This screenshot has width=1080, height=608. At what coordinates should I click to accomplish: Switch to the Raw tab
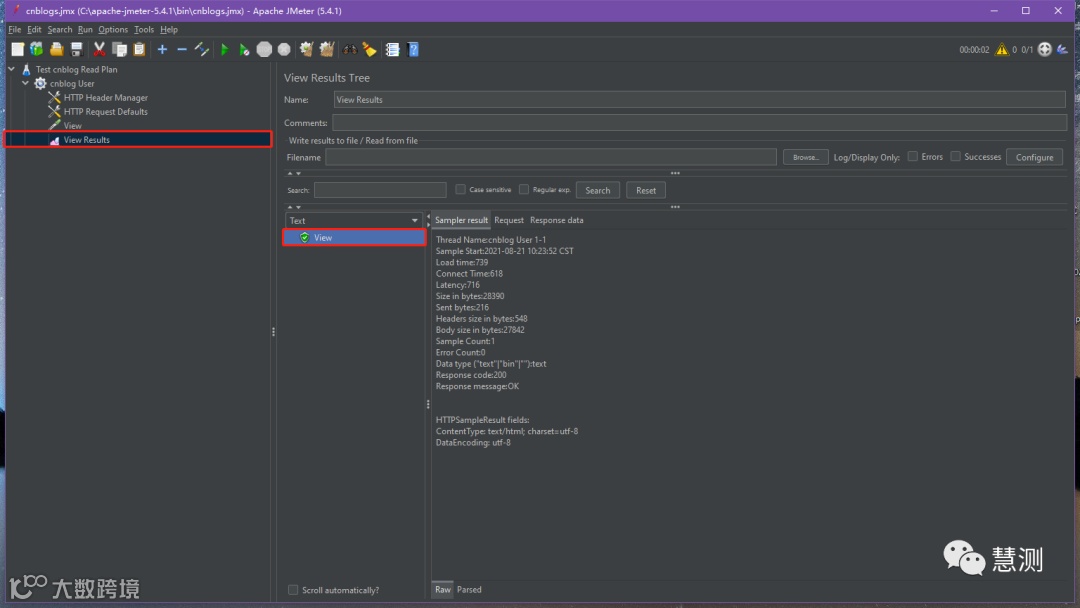click(443, 589)
